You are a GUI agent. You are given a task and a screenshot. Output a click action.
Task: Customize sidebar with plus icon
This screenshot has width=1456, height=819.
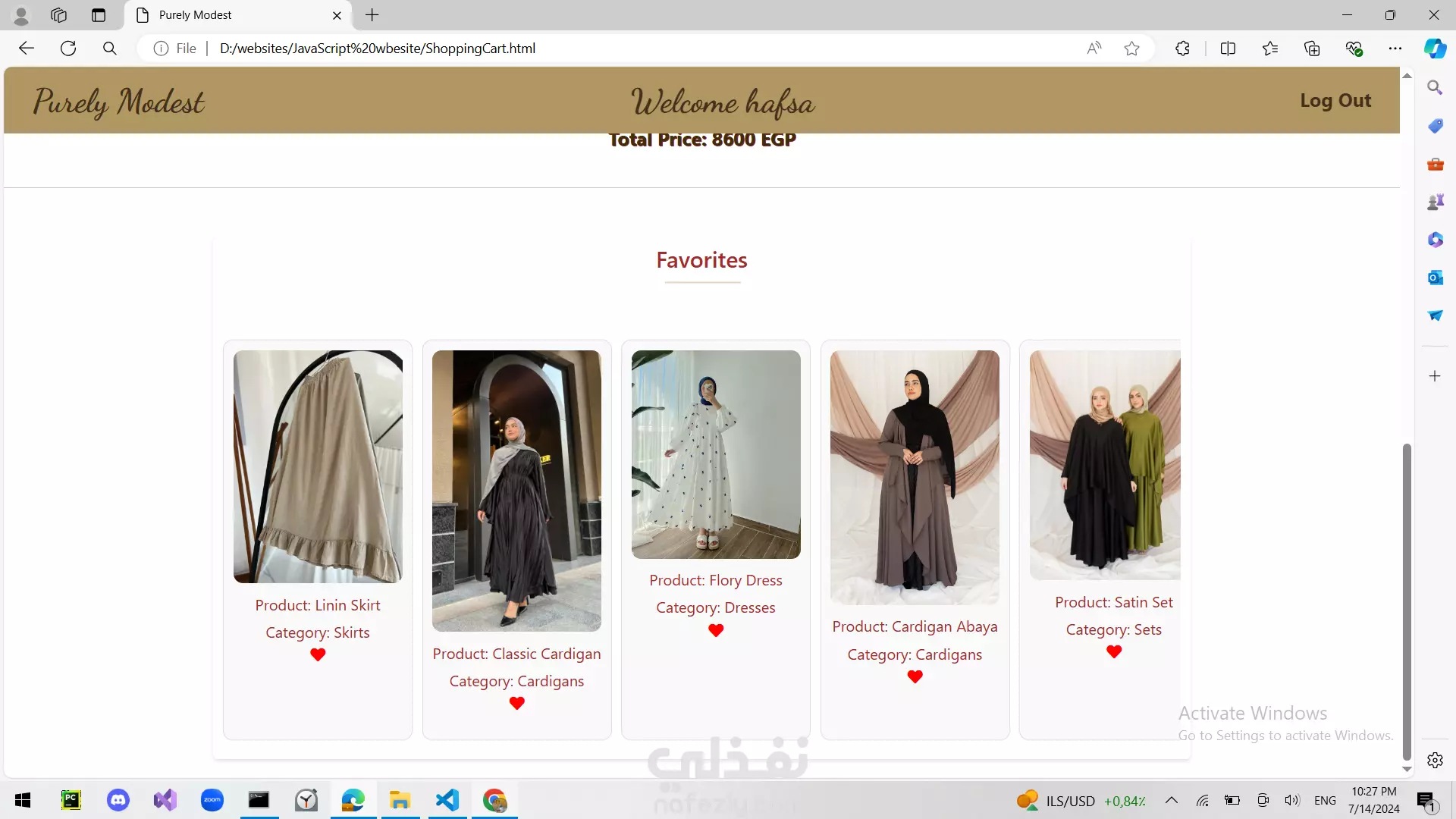tap(1435, 376)
